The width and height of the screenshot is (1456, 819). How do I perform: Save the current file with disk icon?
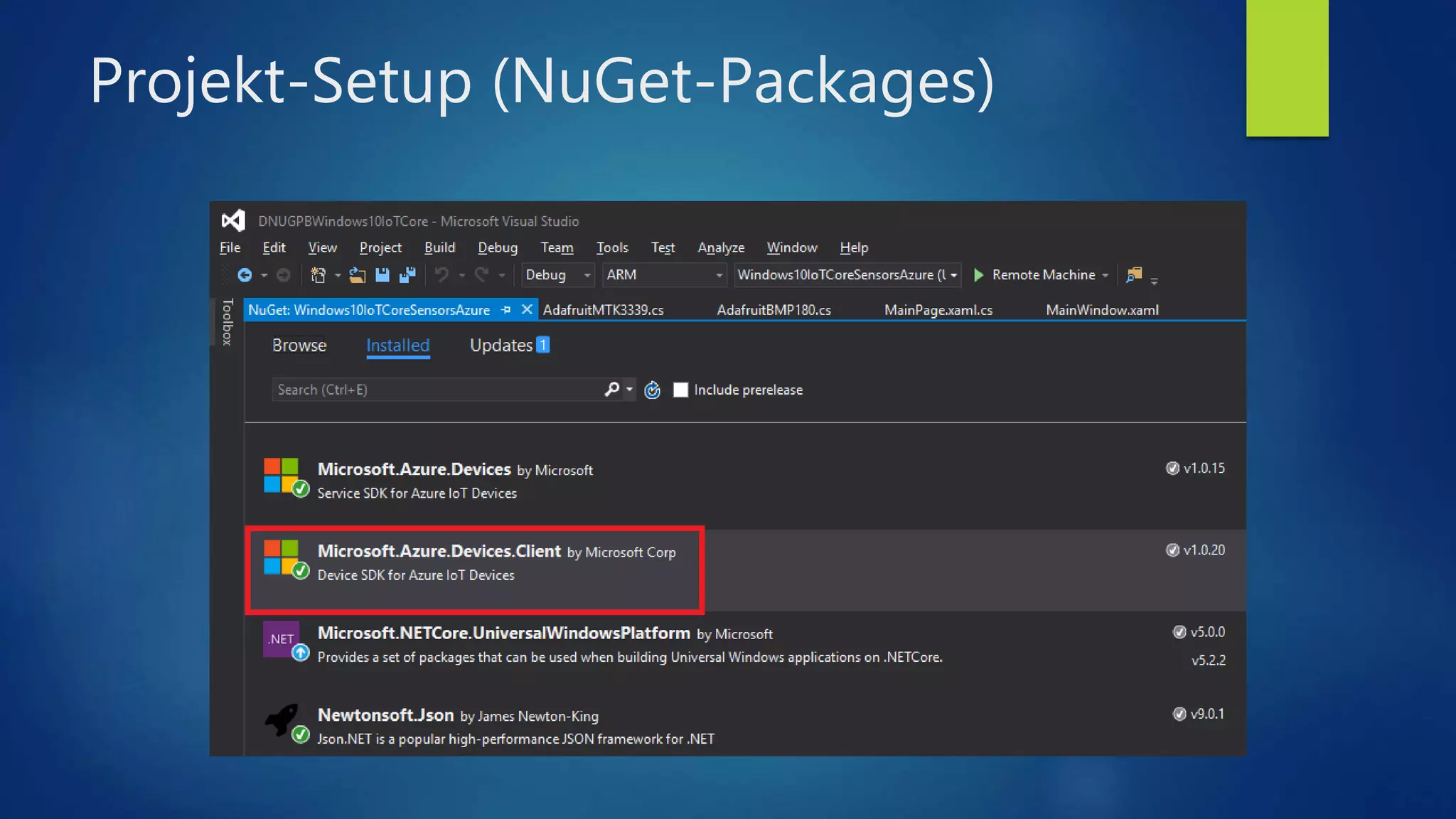382,275
